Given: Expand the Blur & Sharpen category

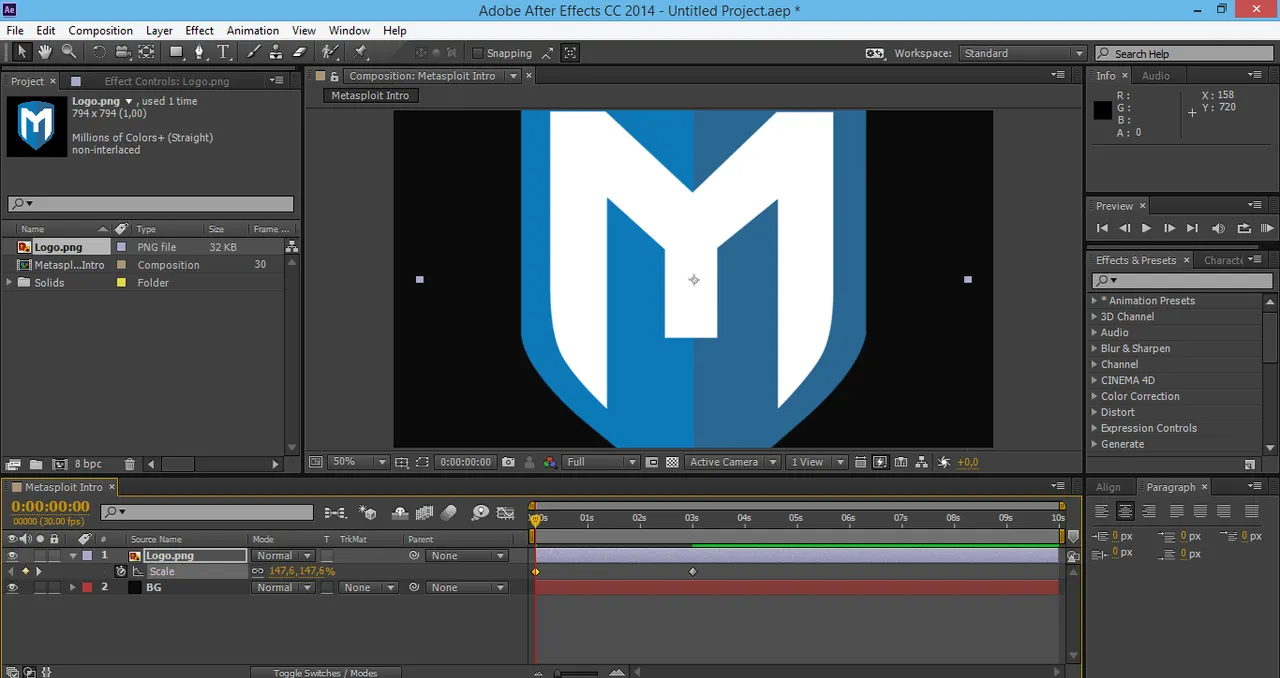Looking at the screenshot, I should (1095, 348).
